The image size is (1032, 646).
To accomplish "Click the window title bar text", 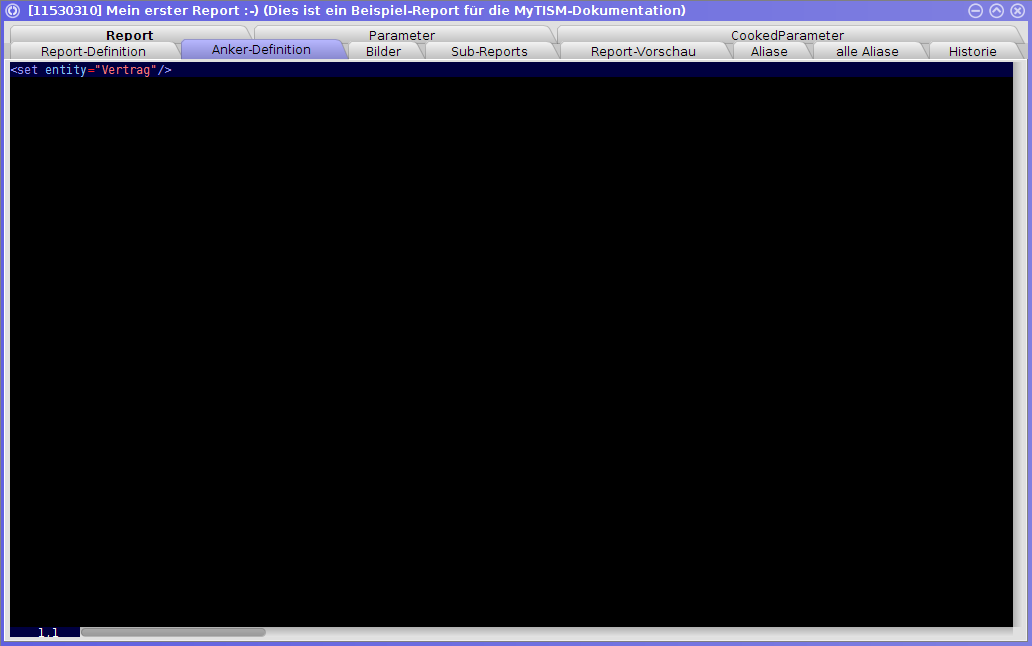I will point(357,10).
